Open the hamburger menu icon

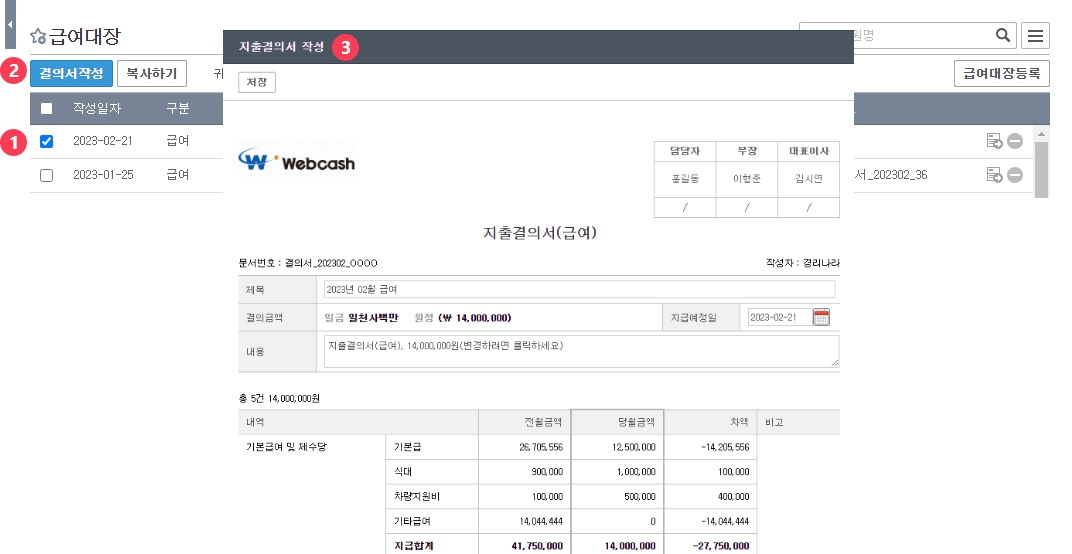click(1035, 36)
